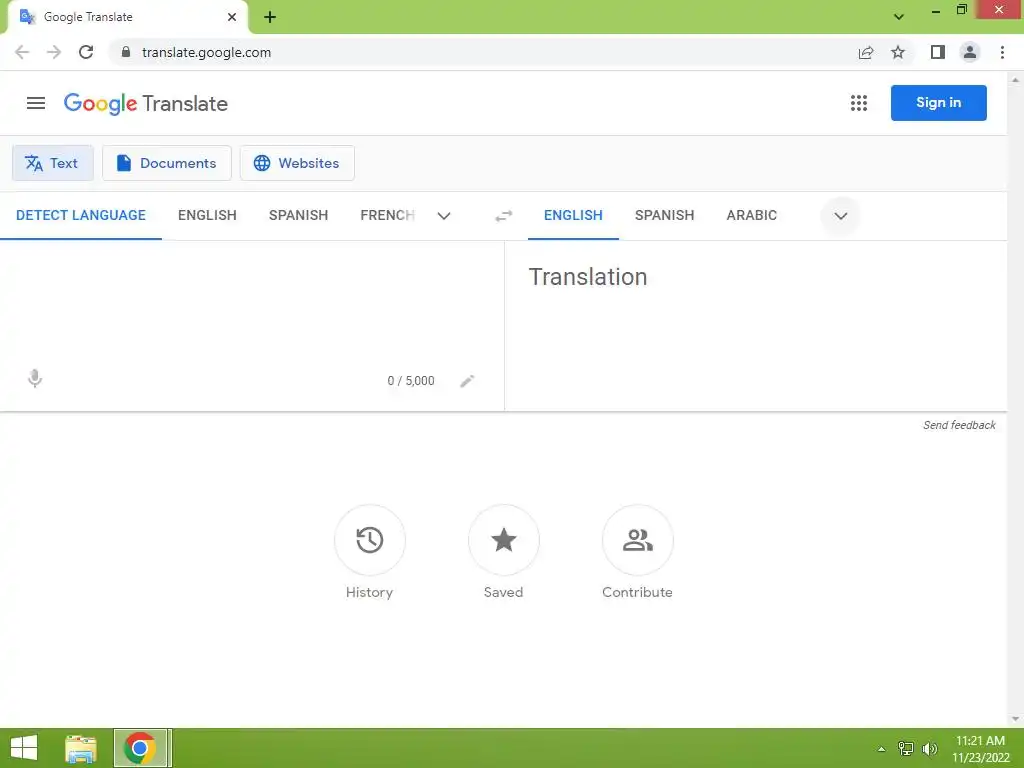
Task: Open the main hamburger menu
Action: (x=36, y=103)
